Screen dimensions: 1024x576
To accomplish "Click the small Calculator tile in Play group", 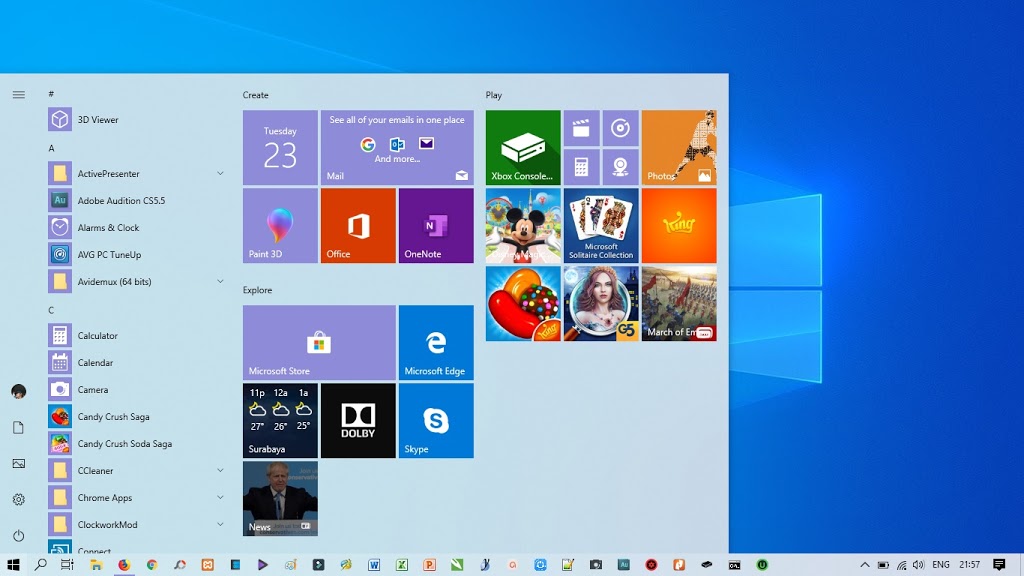I will click(x=581, y=167).
